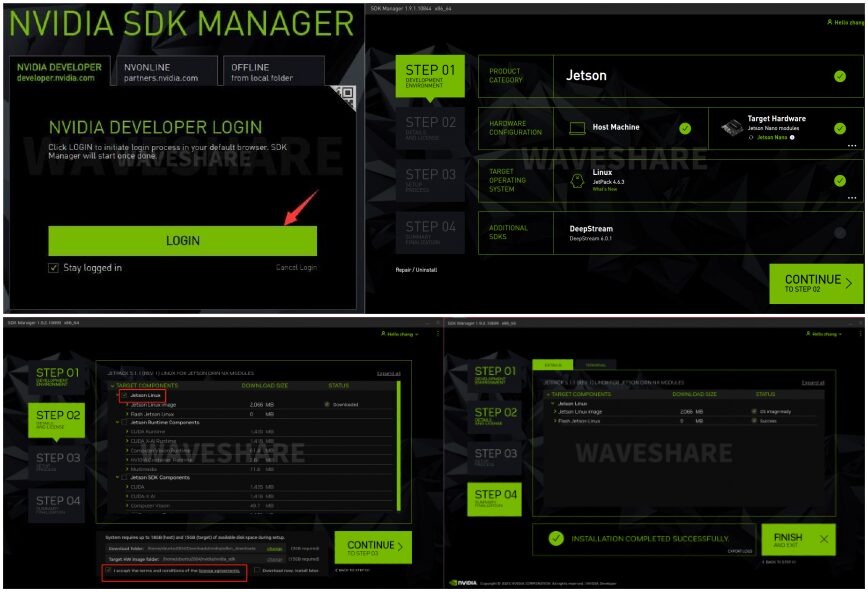Viewport: 868px width, 592px height.
Task: Enable Download now, install later option
Action: [x=257, y=568]
